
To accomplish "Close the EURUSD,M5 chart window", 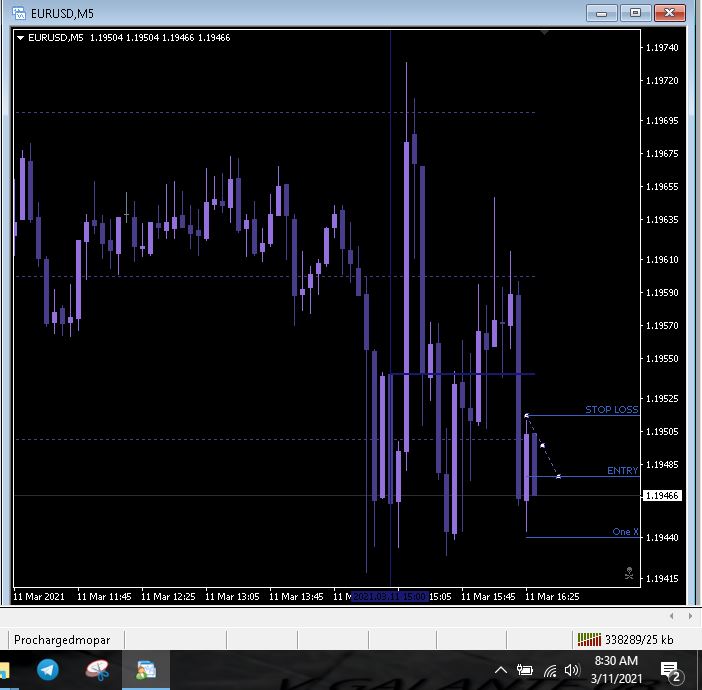I will pyautogui.click(x=669, y=13).
